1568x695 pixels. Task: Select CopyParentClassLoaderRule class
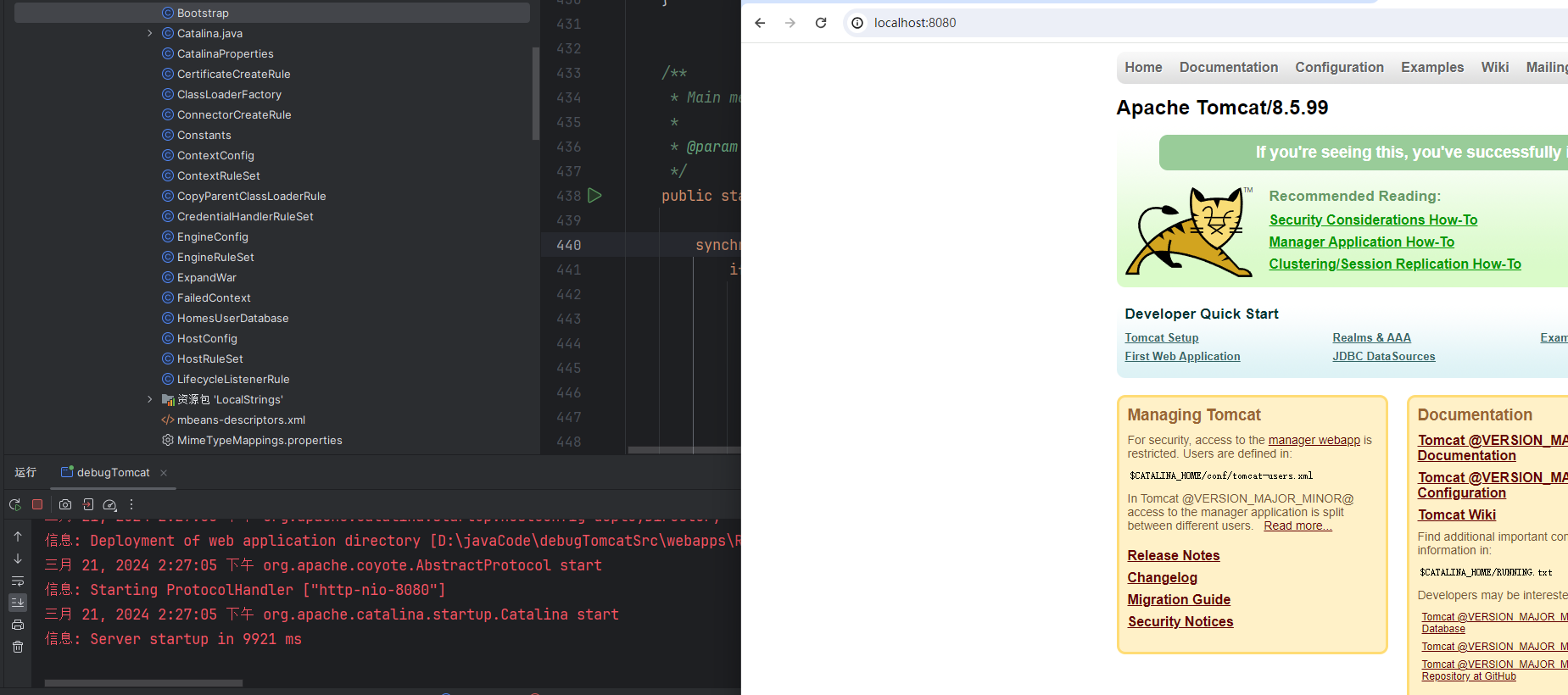pos(251,196)
